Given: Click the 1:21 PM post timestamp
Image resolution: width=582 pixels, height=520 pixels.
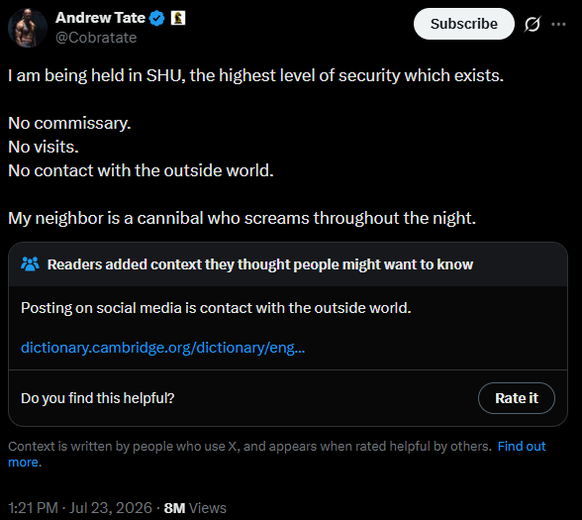Looking at the screenshot, I should (33, 507).
